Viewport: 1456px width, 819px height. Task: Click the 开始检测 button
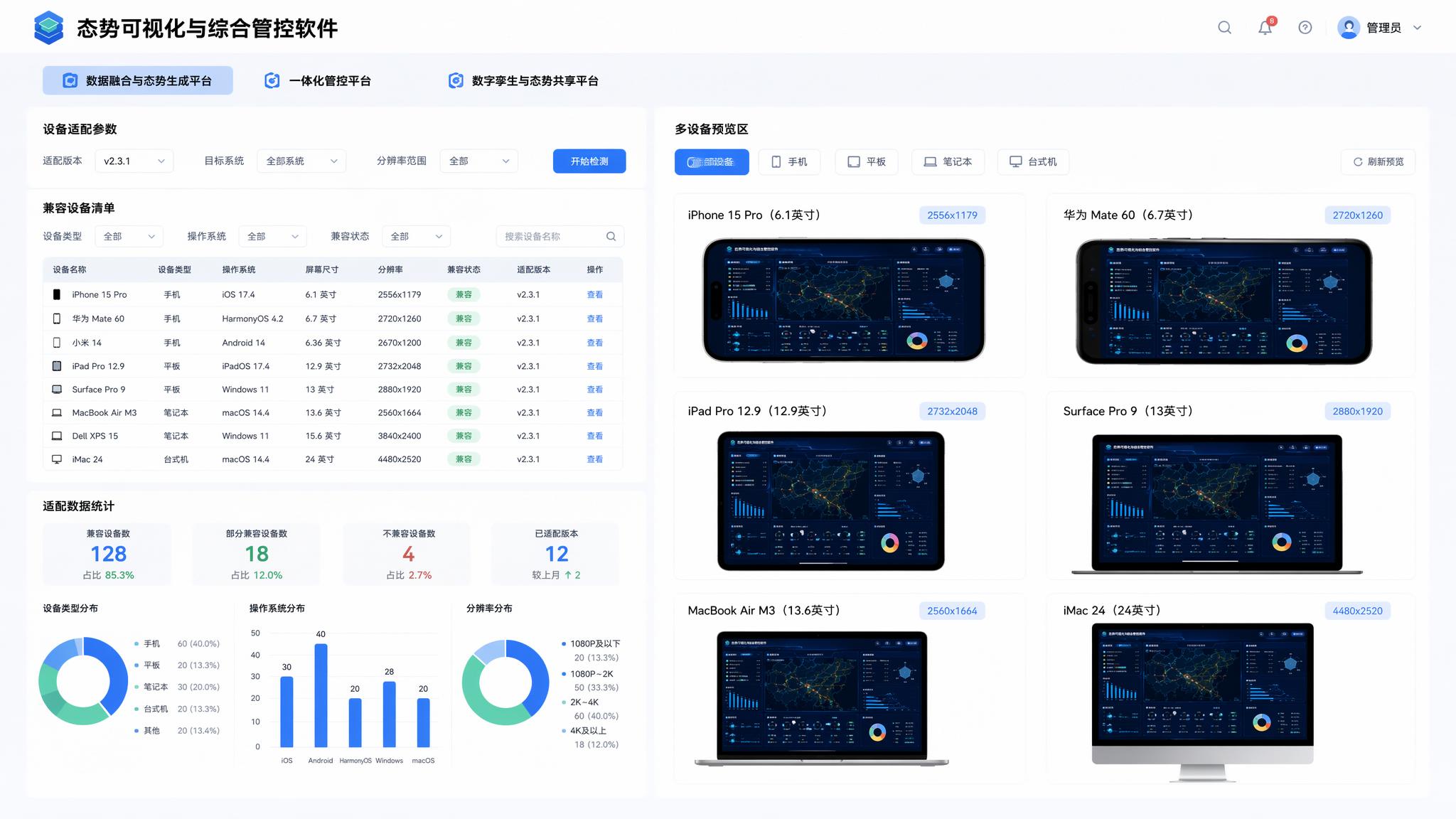[589, 161]
